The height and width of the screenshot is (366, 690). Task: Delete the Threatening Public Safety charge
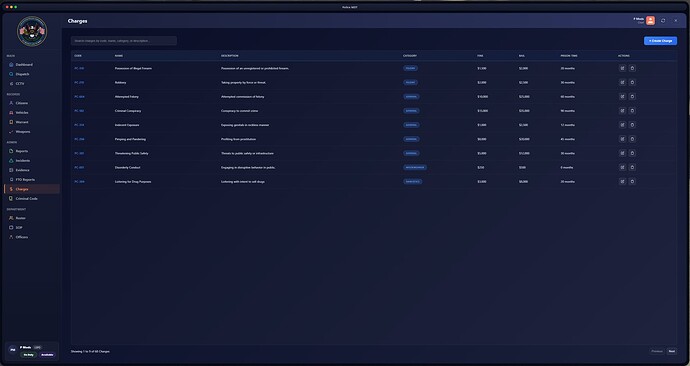(632, 153)
